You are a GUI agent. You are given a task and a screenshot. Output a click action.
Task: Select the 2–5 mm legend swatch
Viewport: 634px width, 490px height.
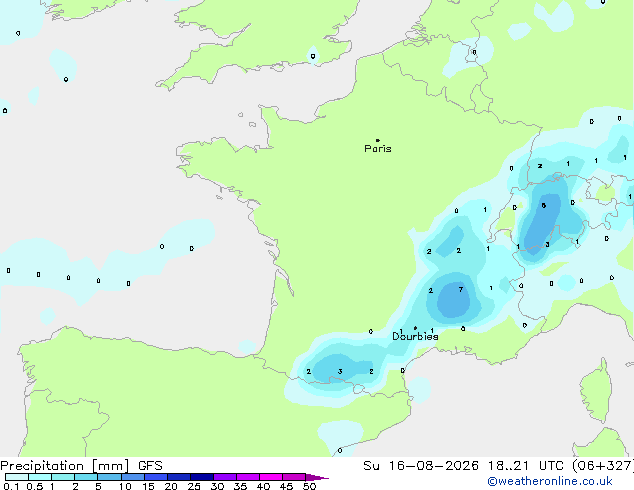pos(86,477)
